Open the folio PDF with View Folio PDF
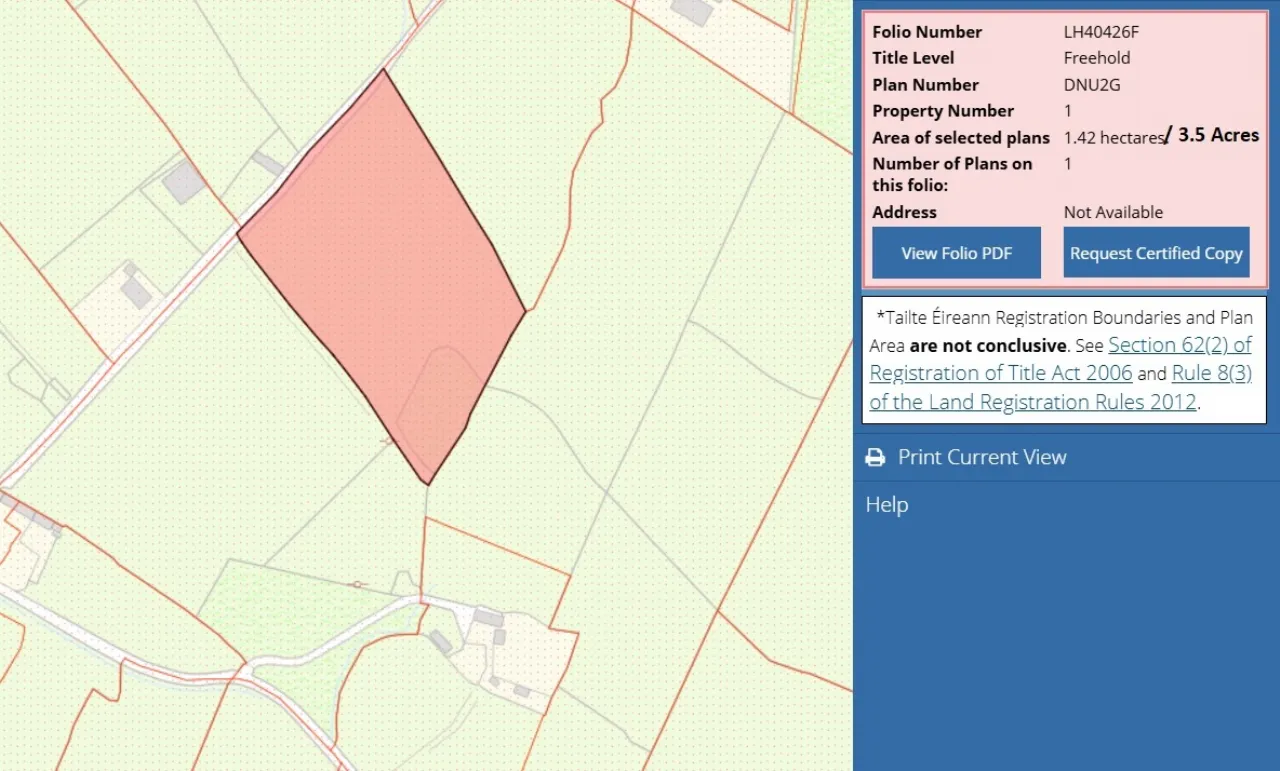 [x=956, y=252]
